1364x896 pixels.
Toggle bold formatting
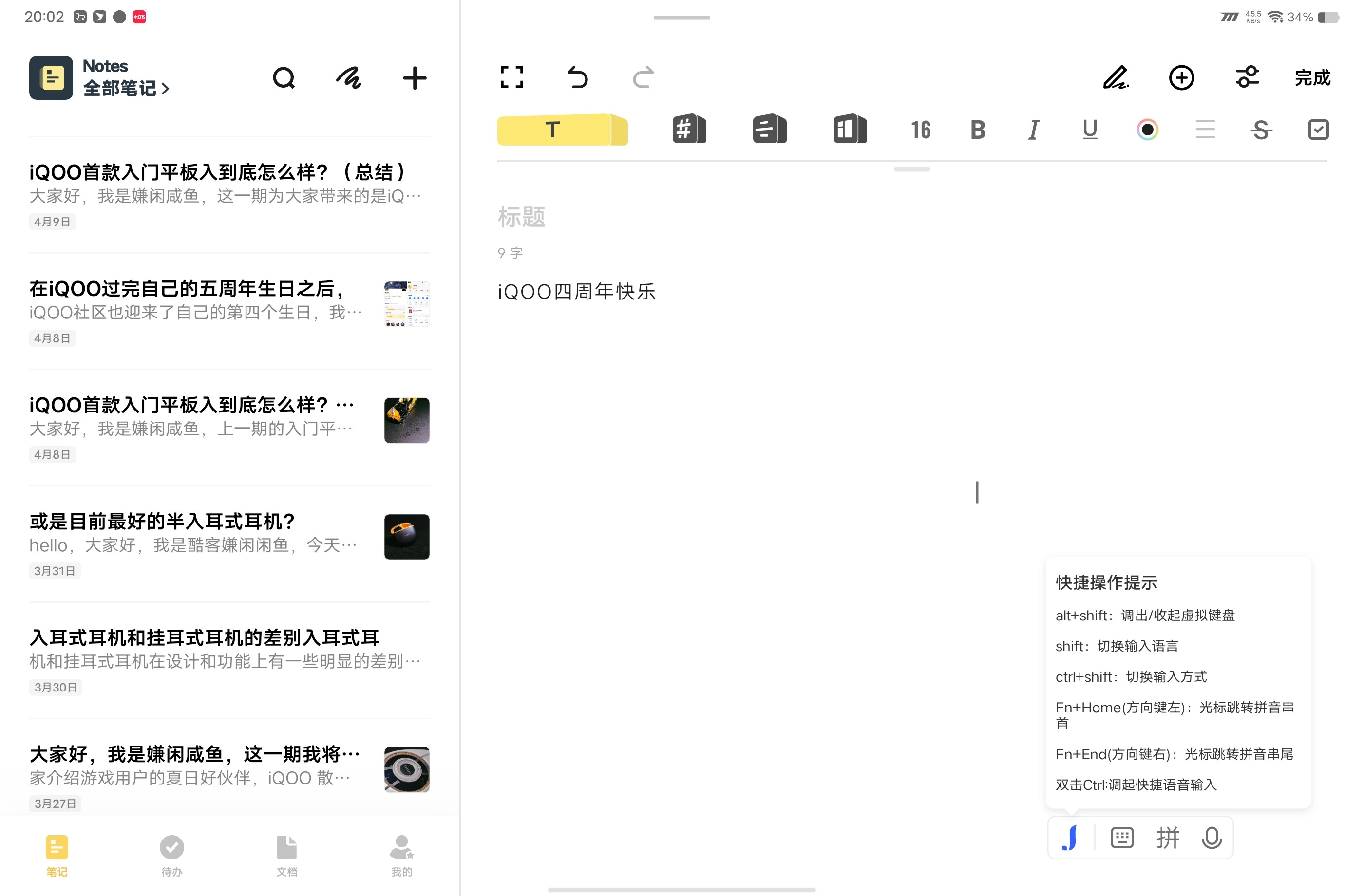tap(978, 130)
